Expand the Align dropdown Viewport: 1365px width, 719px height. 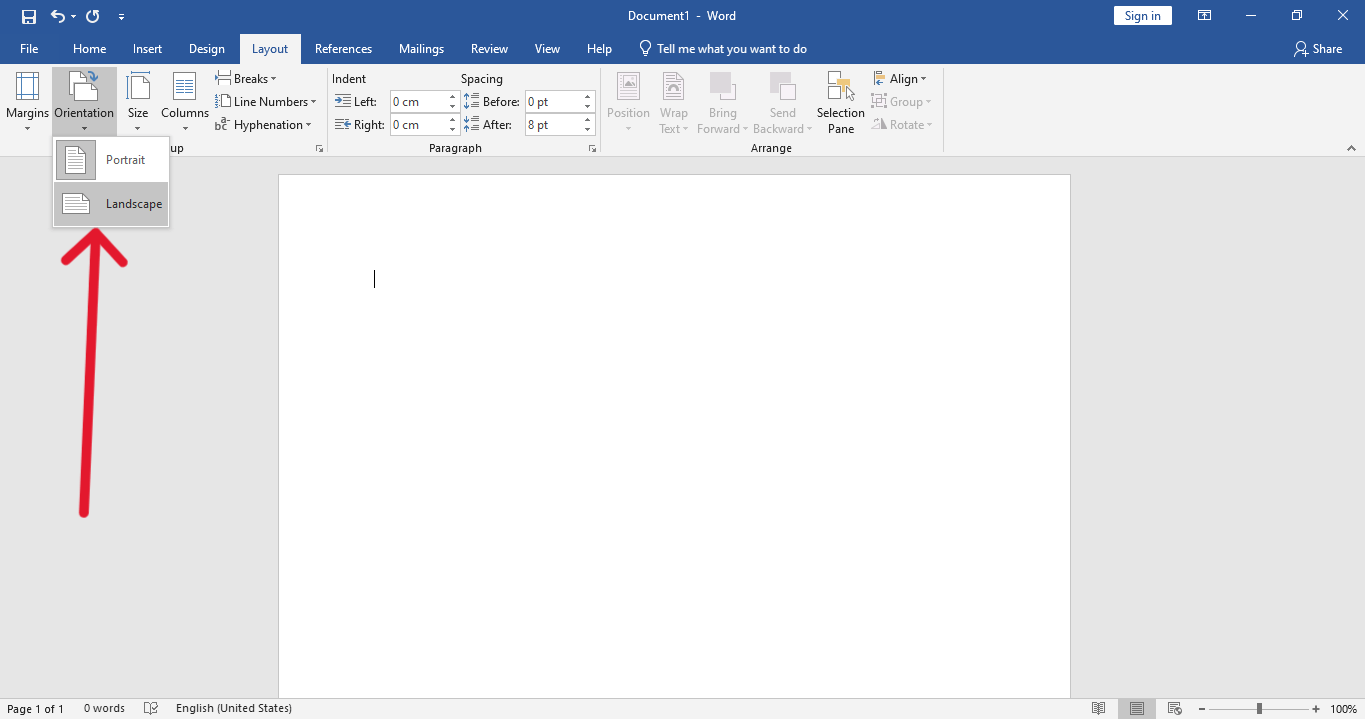pos(900,78)
